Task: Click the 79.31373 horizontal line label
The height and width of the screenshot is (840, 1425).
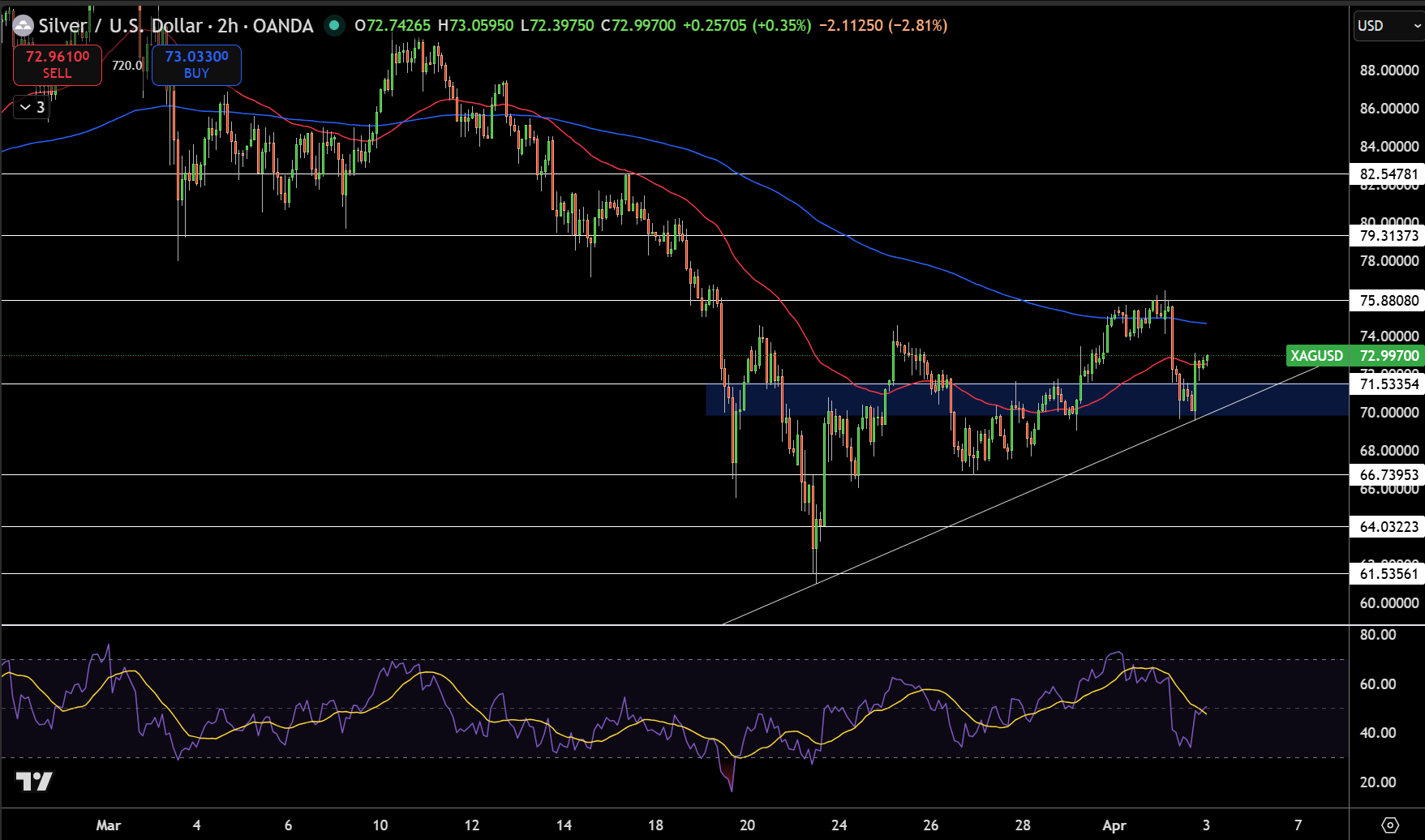Action: click(x=1389, y=235)
